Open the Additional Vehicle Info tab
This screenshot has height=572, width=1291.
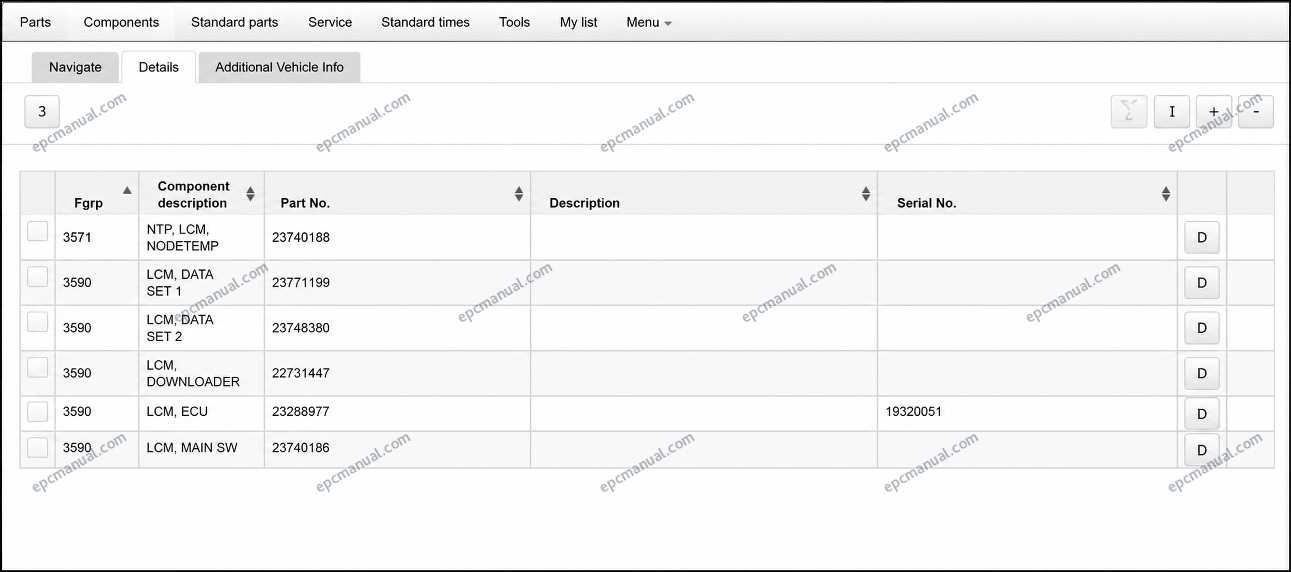(x=279, y=67)
